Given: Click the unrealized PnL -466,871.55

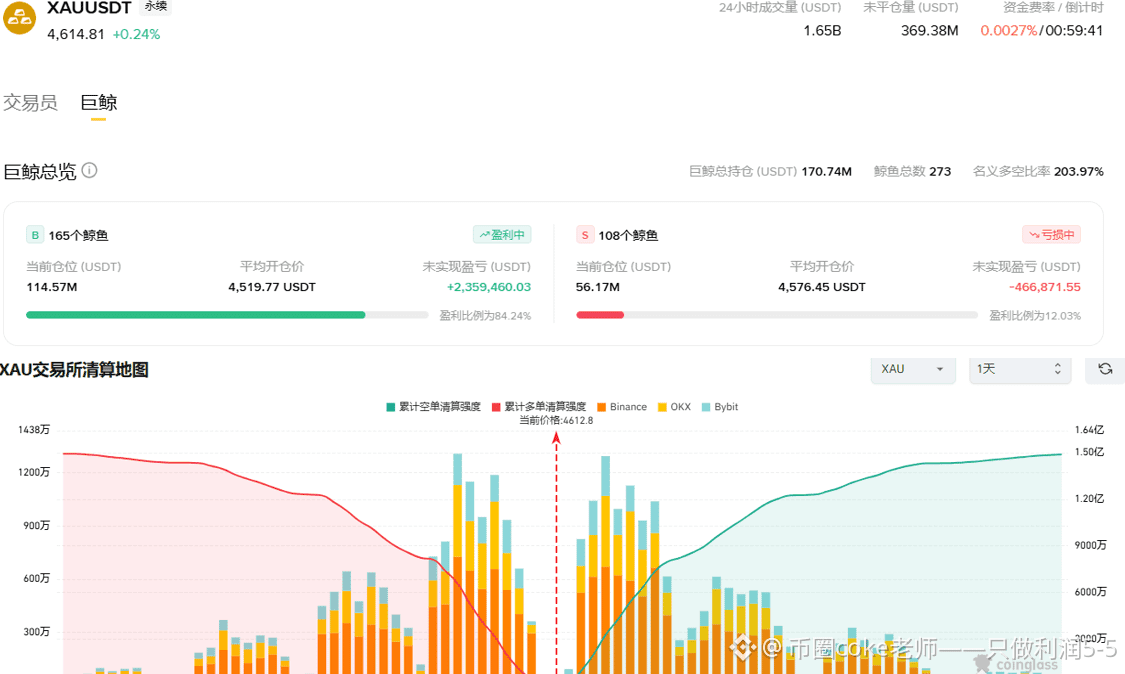Looking at the screenshot, I should (1045, 287).
